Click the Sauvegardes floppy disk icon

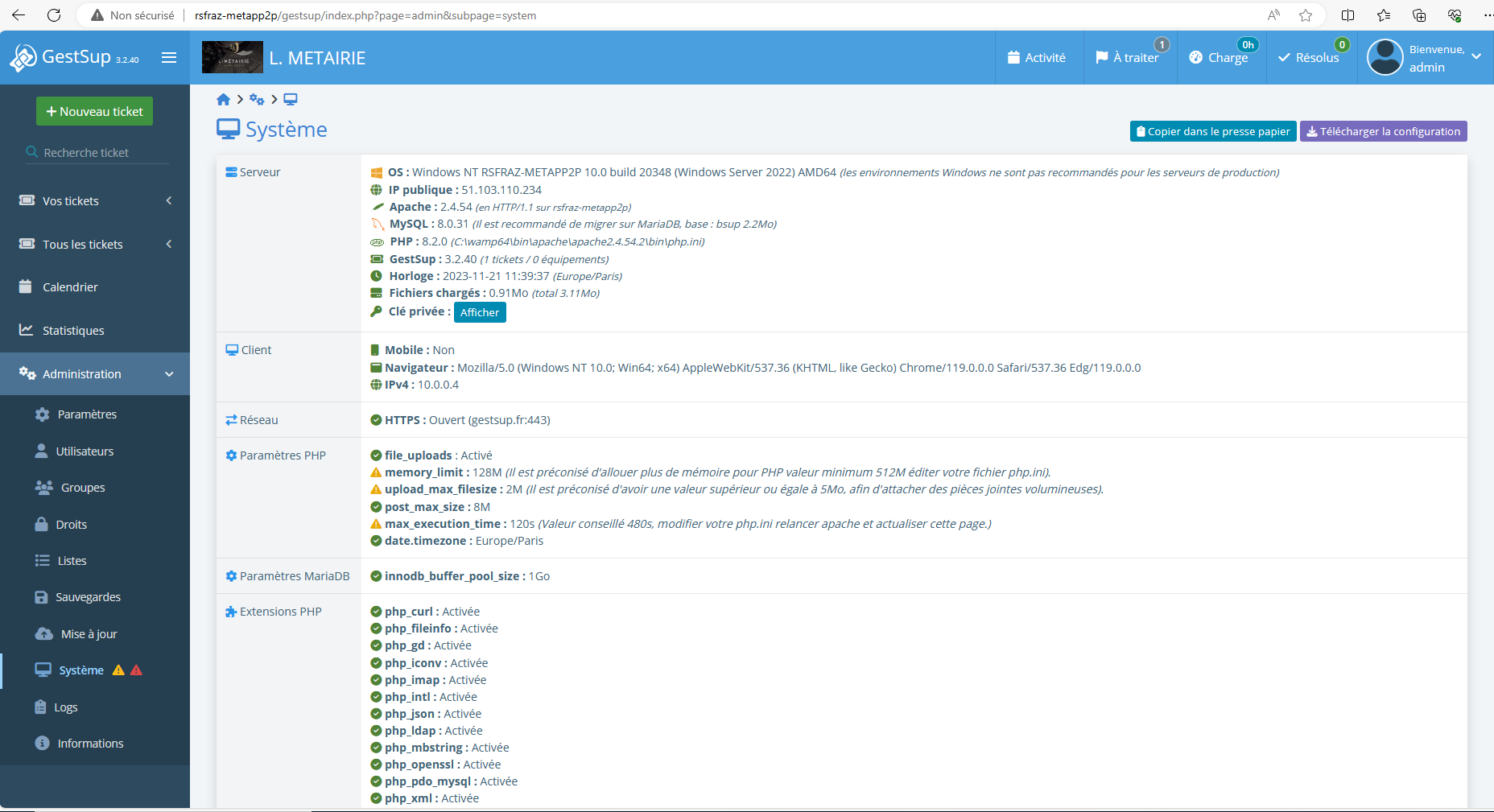coord(41,597)
